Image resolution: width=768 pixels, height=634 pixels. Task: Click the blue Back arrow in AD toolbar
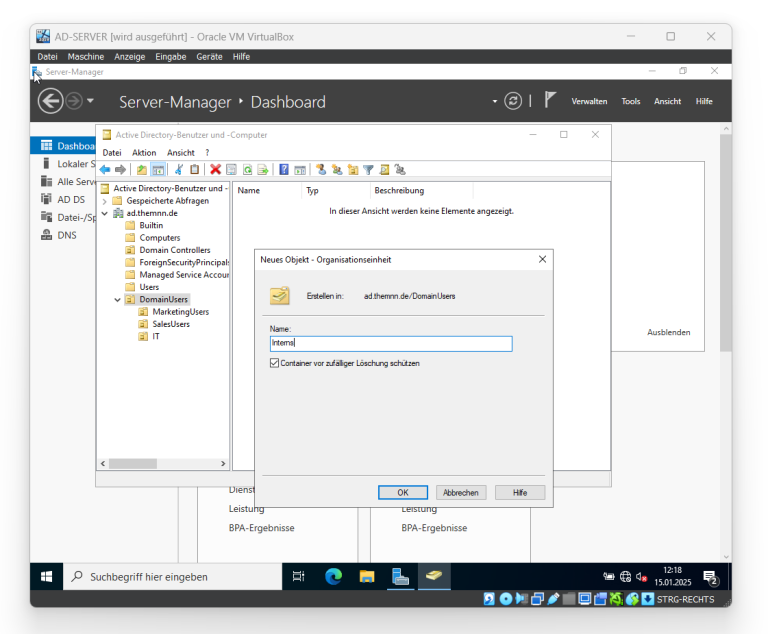pyautogui.click(x=105, y=170)
